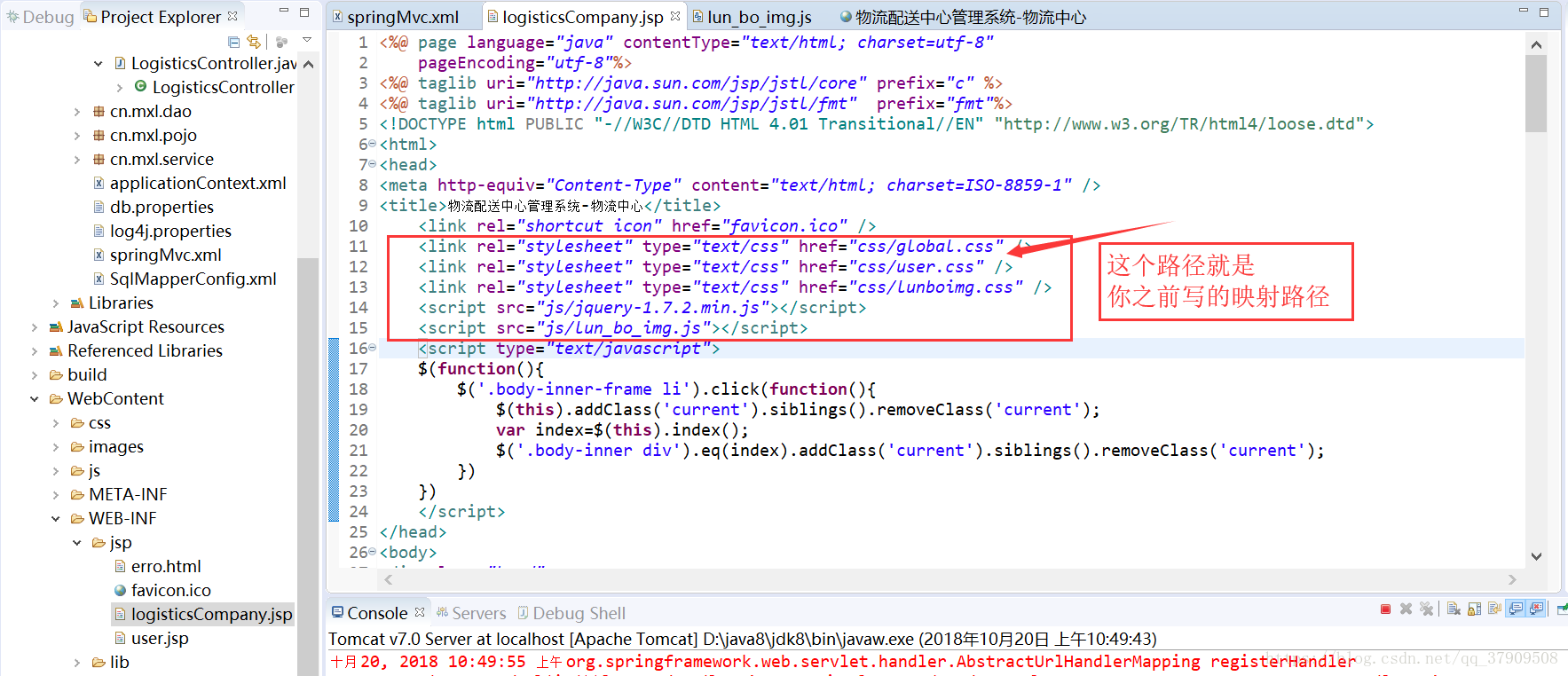Click Remove Launch icon in Console toolbar
1568x676 pixels.
(1406, 609)
